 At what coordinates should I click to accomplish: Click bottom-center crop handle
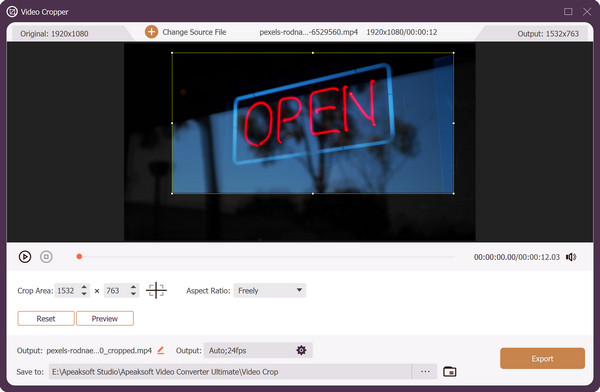click(313, 193)
